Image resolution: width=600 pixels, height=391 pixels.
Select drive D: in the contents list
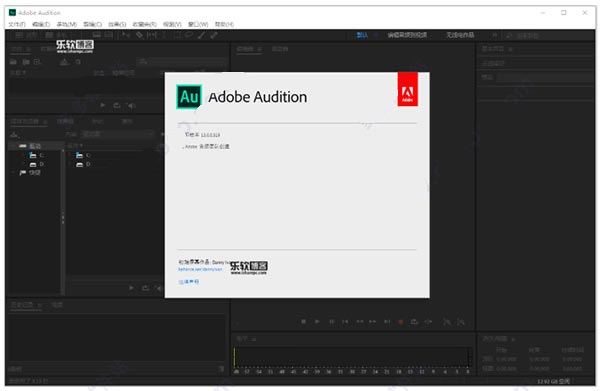coord(83,164)
